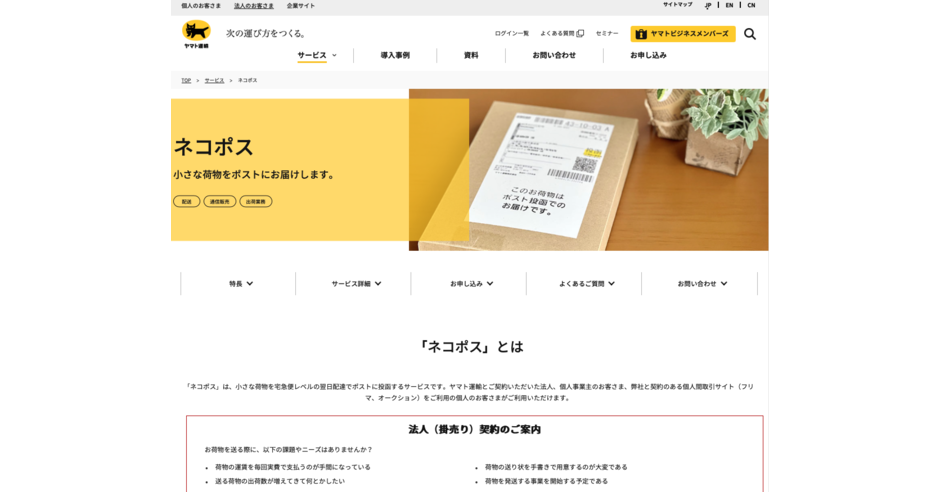The image size is (940, 492).
Task: Click text 次の運び方をつくる。
Action: click(266, 34)
